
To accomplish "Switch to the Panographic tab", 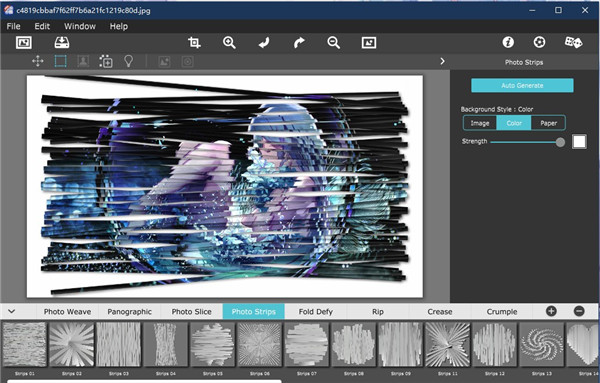I will 129,311.
